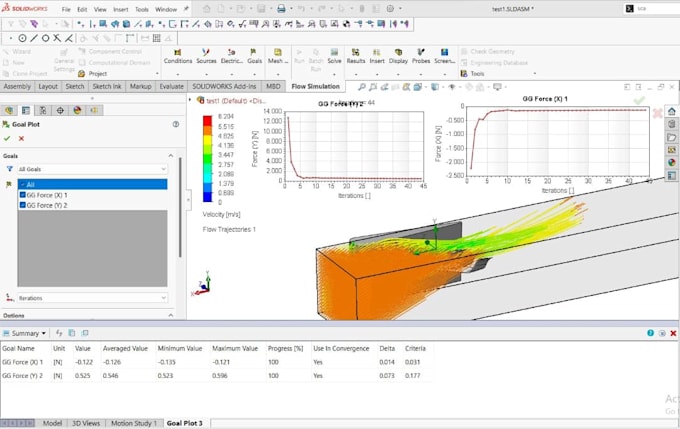
Task: Click the Solve tool in the ribbon
Action: pos(334,56)
